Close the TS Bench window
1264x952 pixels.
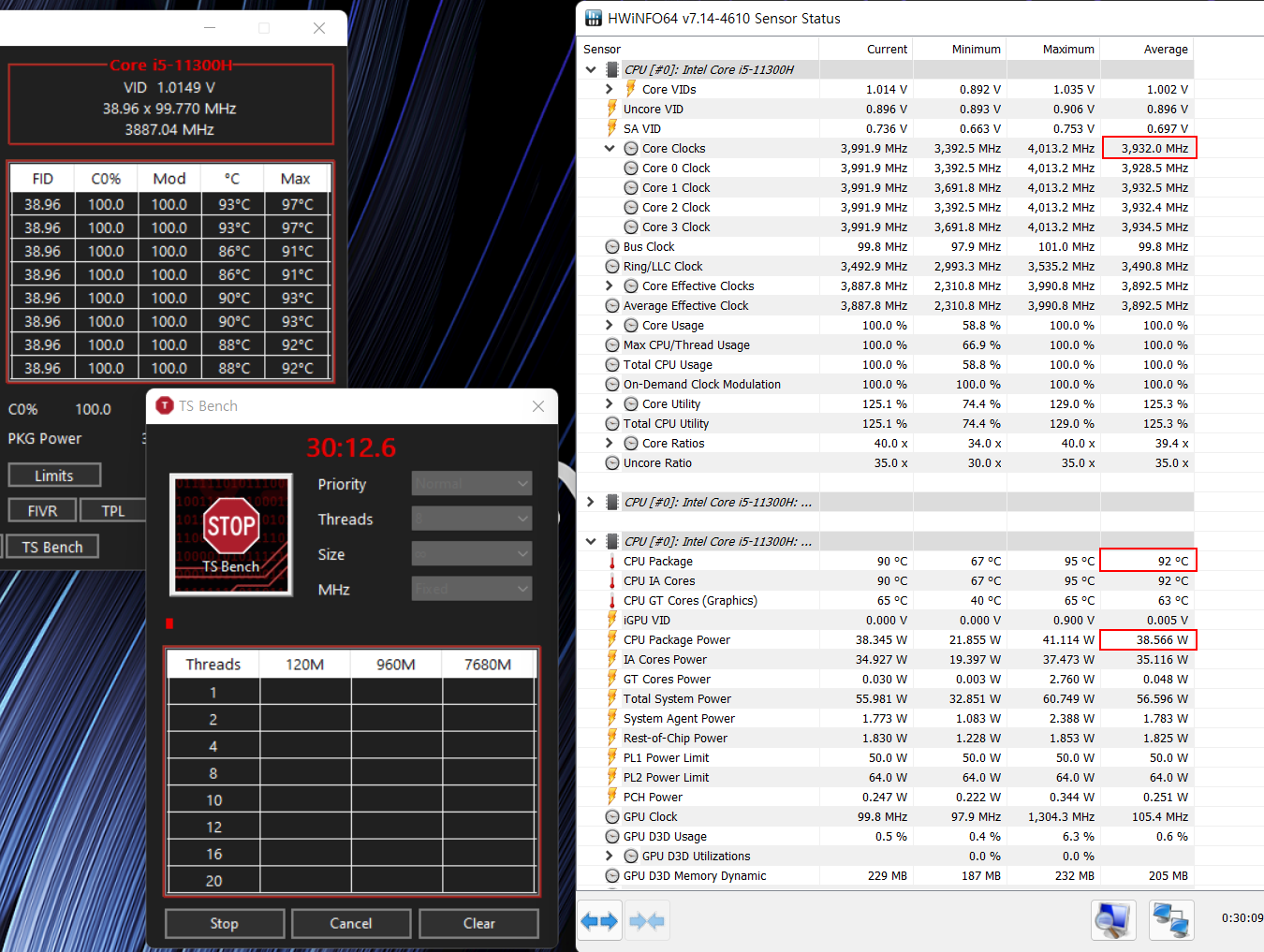tap(538, 406)
